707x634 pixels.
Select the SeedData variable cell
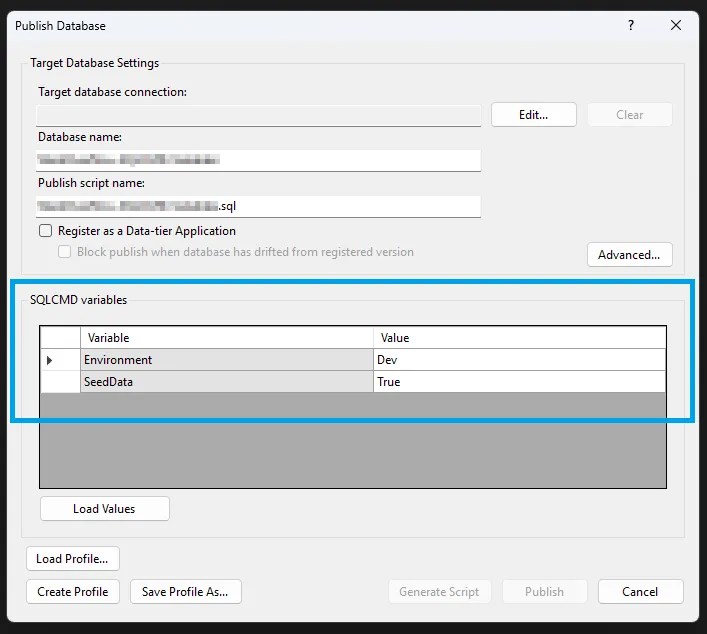point(227,382)
